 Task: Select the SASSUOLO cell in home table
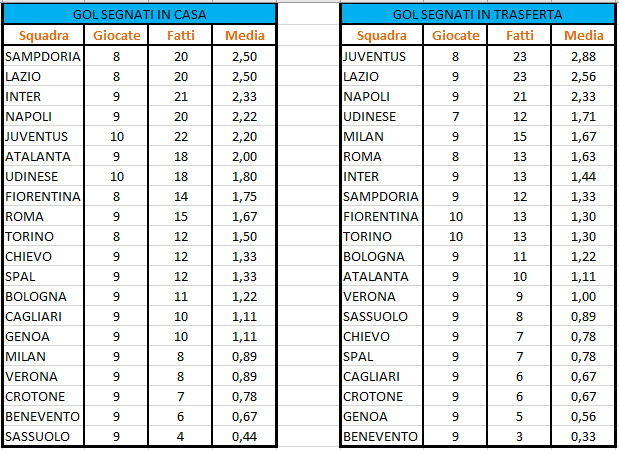pyautogui.click(x=43, y=436)
